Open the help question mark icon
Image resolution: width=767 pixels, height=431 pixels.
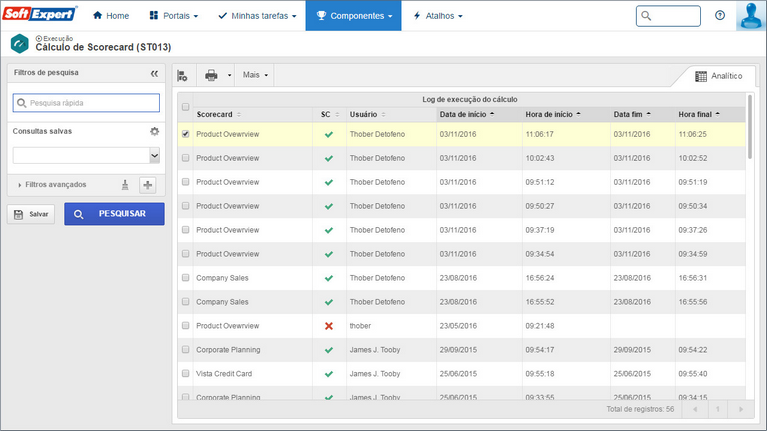720,16
